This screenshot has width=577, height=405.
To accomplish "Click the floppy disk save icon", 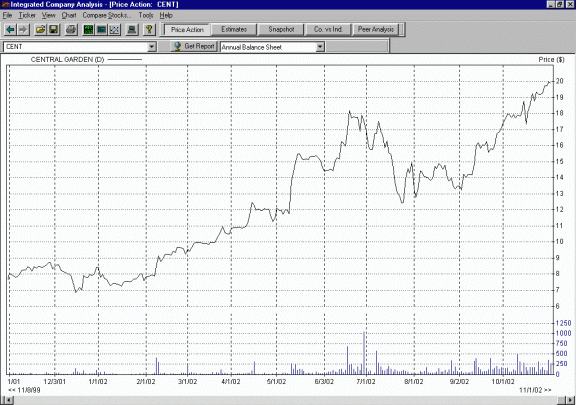I will (x=53, y=29).
